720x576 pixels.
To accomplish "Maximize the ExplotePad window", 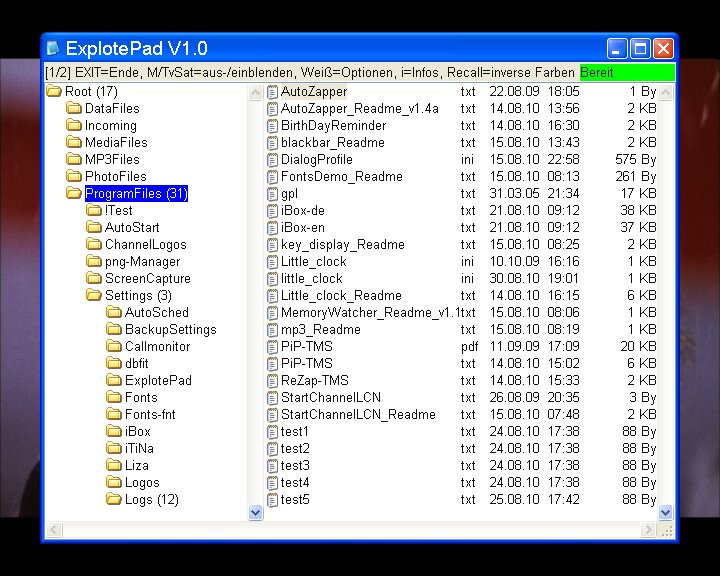I will pos(640,48).
